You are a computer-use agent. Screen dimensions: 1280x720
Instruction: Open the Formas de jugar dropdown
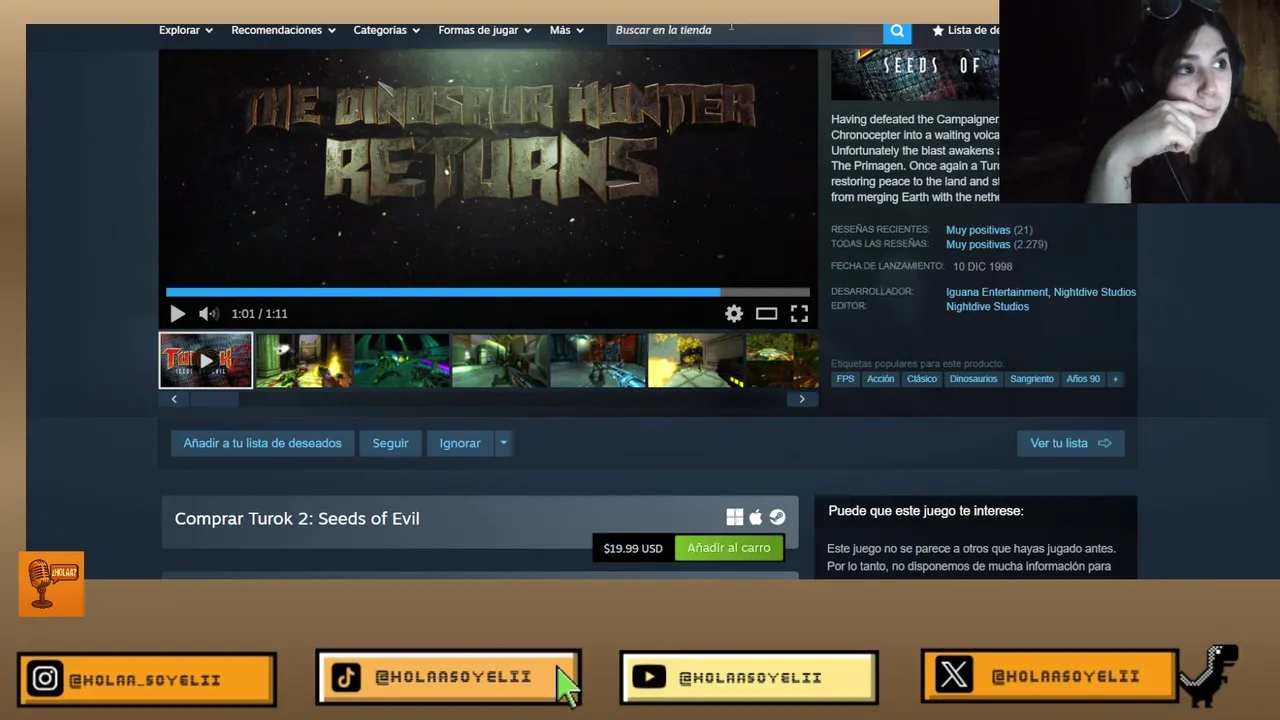485,30
